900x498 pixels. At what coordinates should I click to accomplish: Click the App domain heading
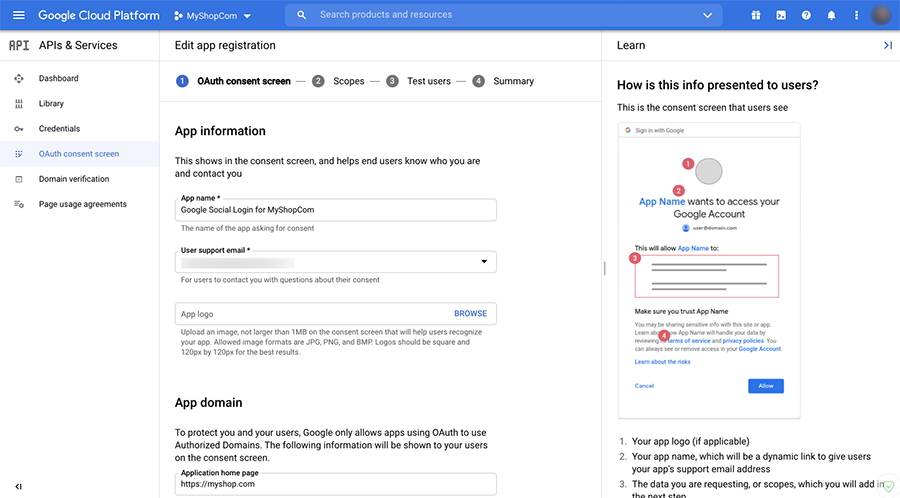[x=208, y=403]
